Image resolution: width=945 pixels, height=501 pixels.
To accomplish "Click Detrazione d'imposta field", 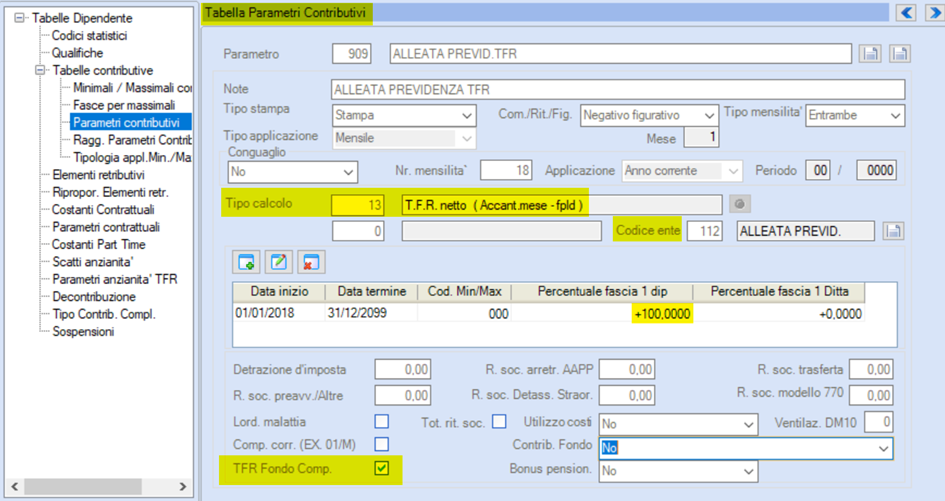I will tap(403, 369).
